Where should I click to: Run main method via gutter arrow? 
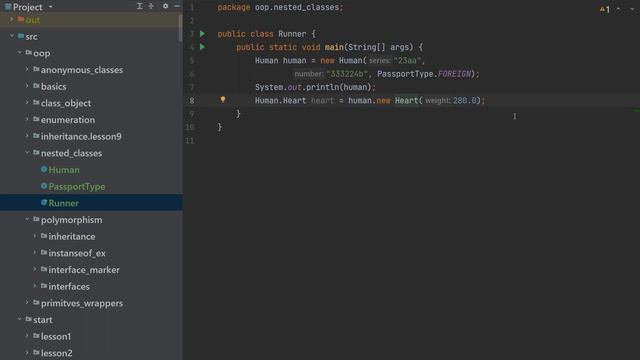click(x=202, y=47)
